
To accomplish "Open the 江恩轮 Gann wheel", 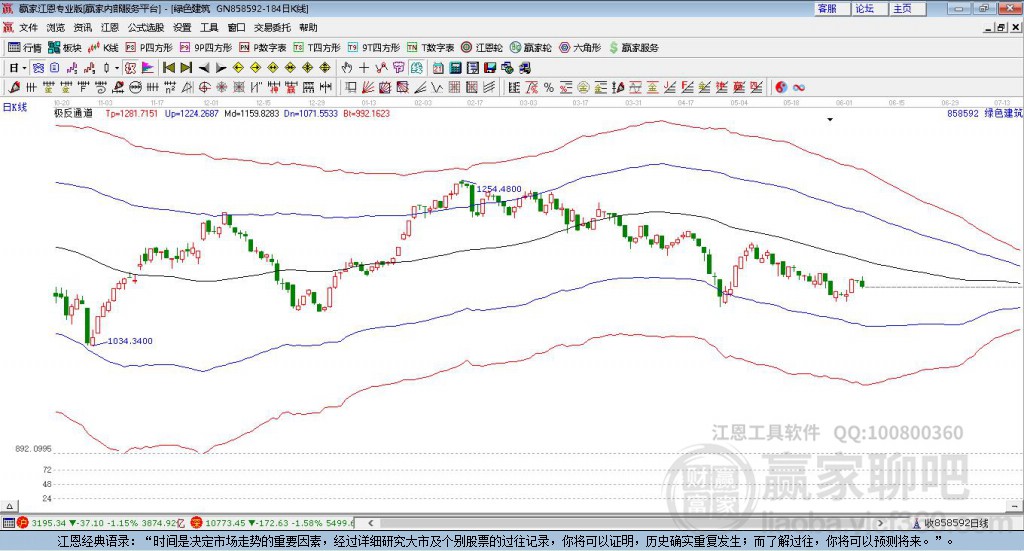I will pyautogui.click(x=482, y=48).
